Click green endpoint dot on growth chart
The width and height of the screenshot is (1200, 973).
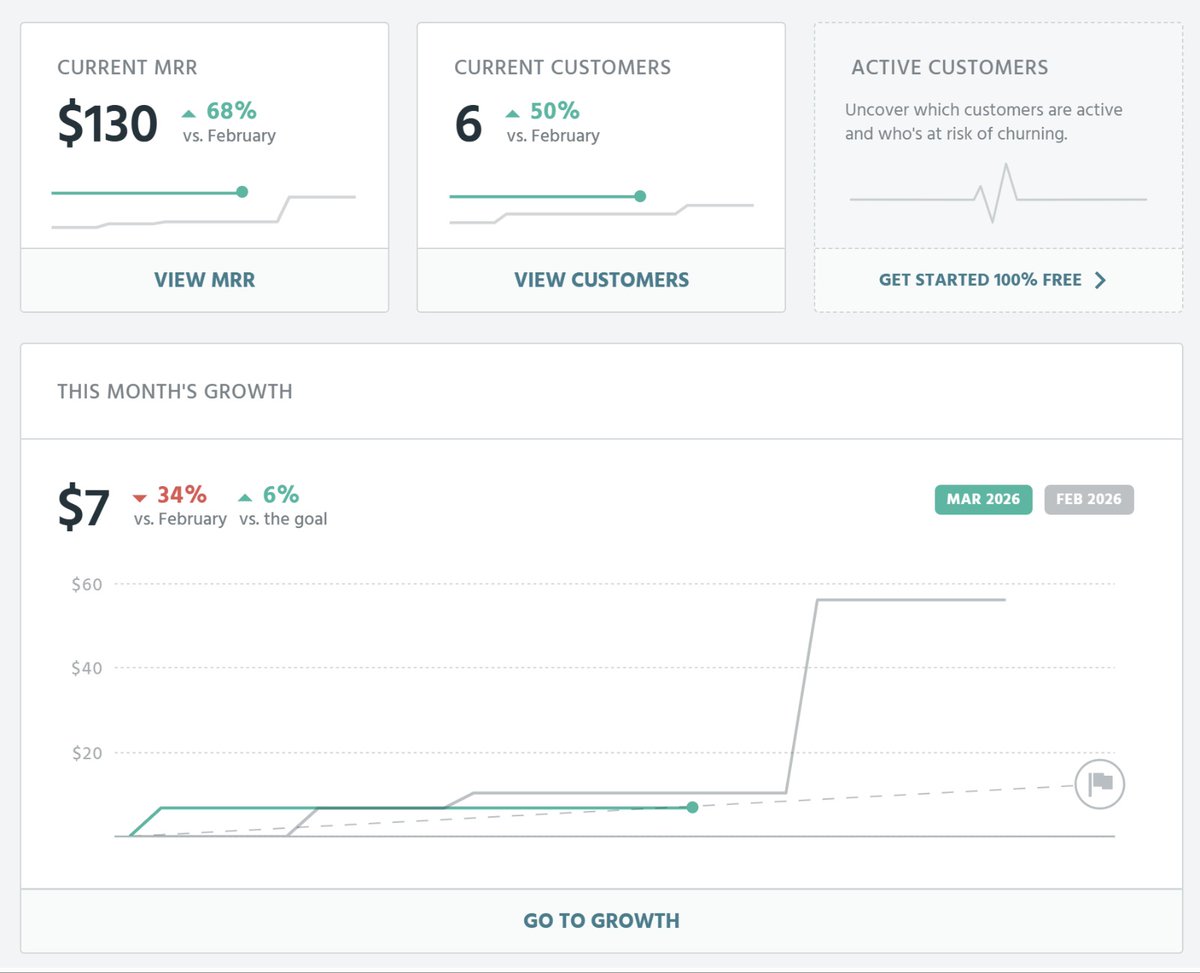coord(692,807)
